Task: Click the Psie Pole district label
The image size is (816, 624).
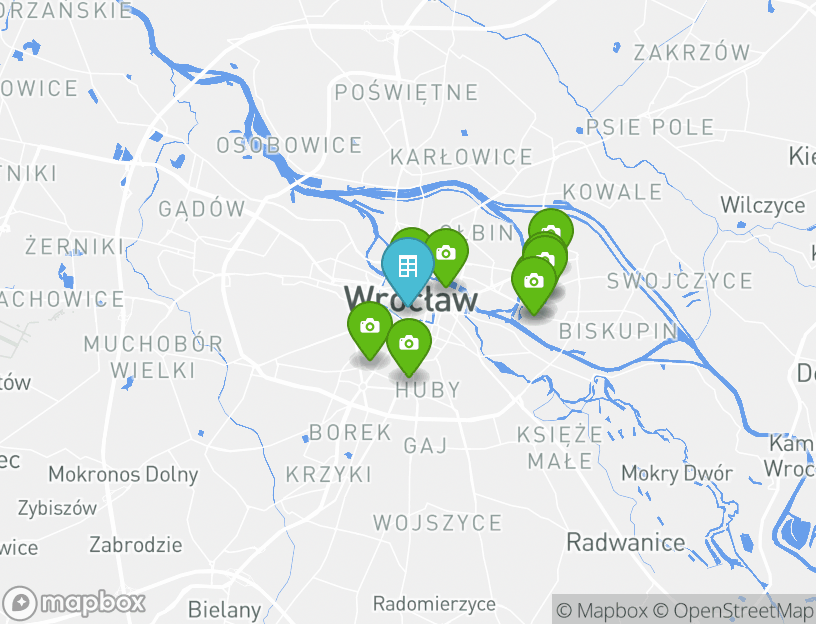Action: click(650, 128)
